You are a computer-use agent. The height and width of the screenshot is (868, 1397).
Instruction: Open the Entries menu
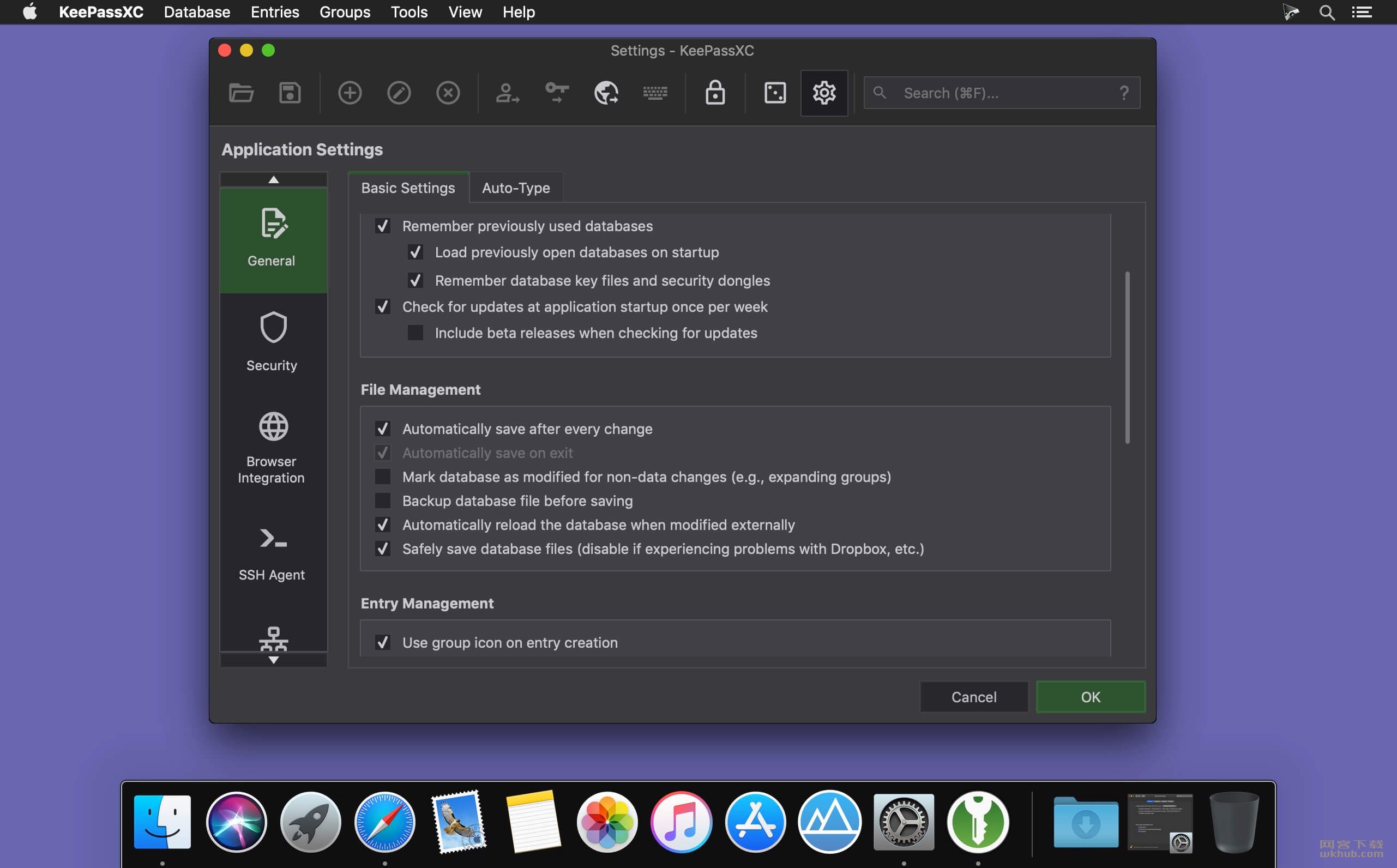click(275, 12)
